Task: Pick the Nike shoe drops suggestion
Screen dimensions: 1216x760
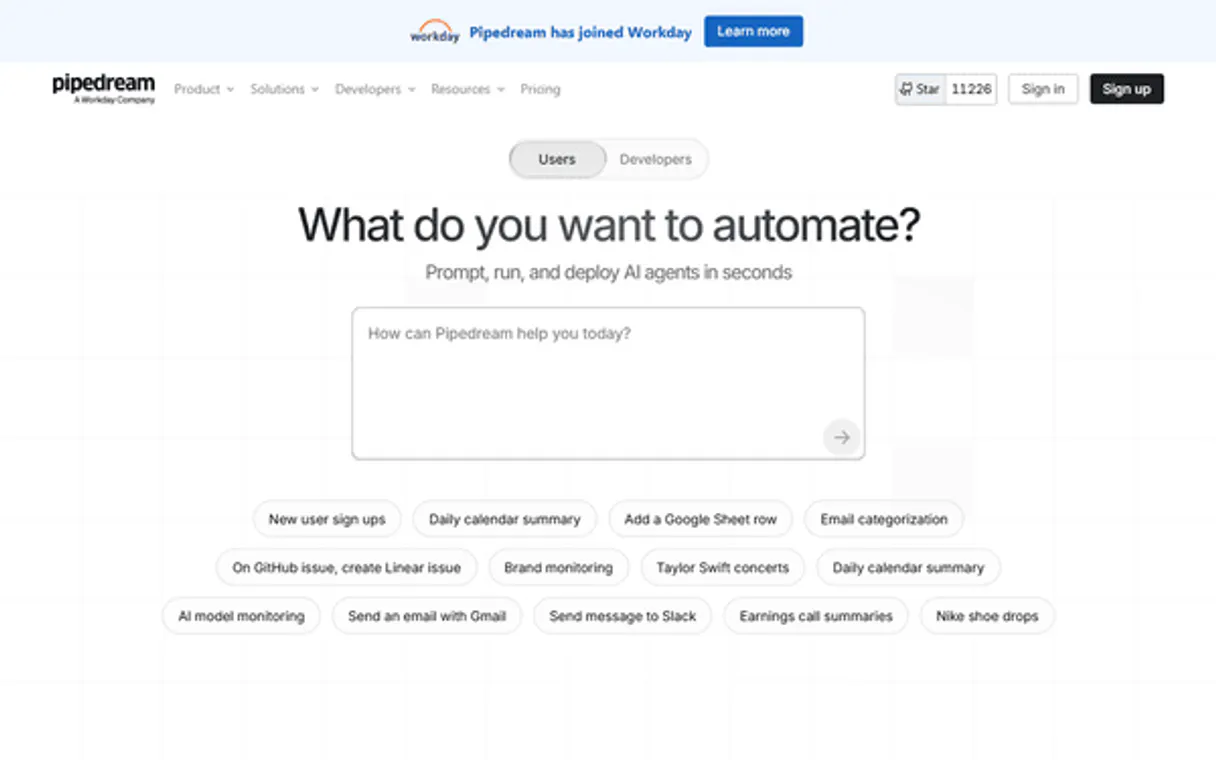Action: [987, 617]
